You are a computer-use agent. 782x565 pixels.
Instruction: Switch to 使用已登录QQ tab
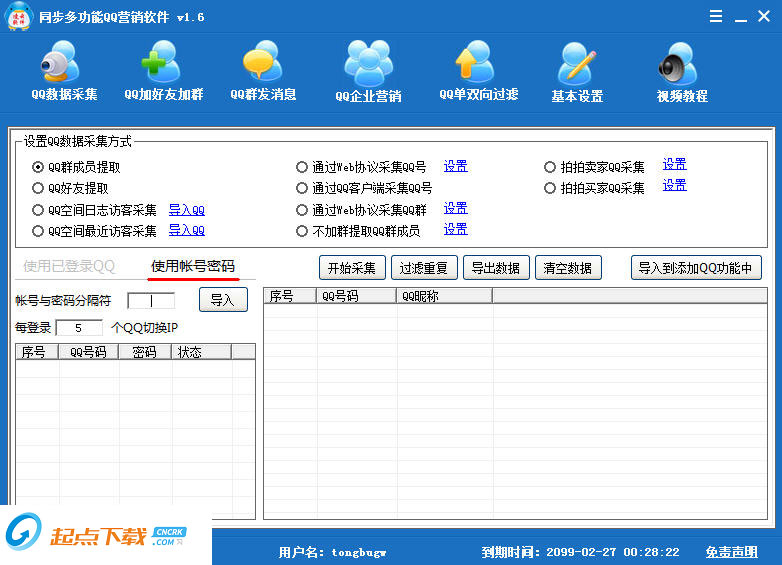click(69, 266)
